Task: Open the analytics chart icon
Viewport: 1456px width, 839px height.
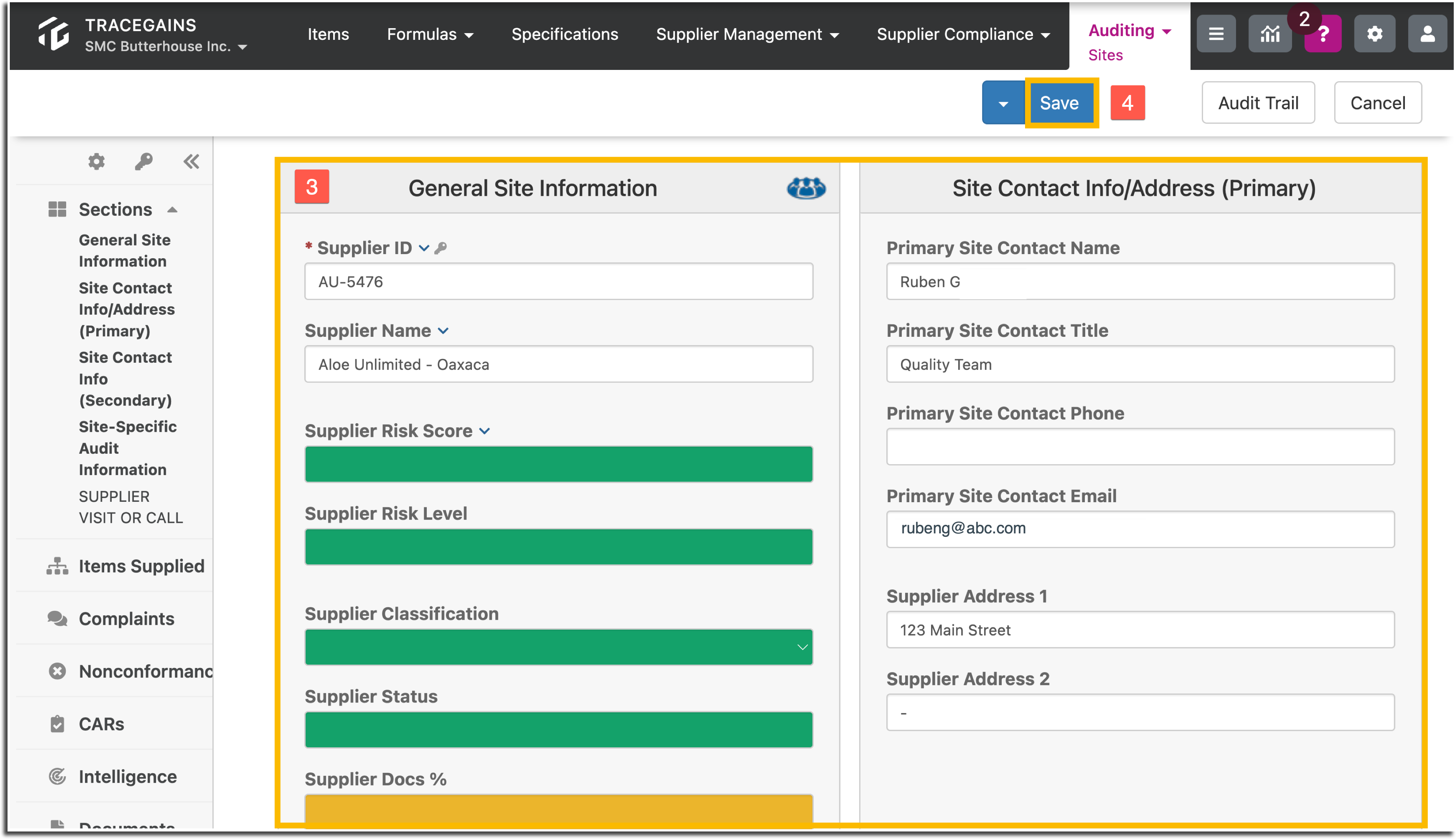Action: [1269, 35]
